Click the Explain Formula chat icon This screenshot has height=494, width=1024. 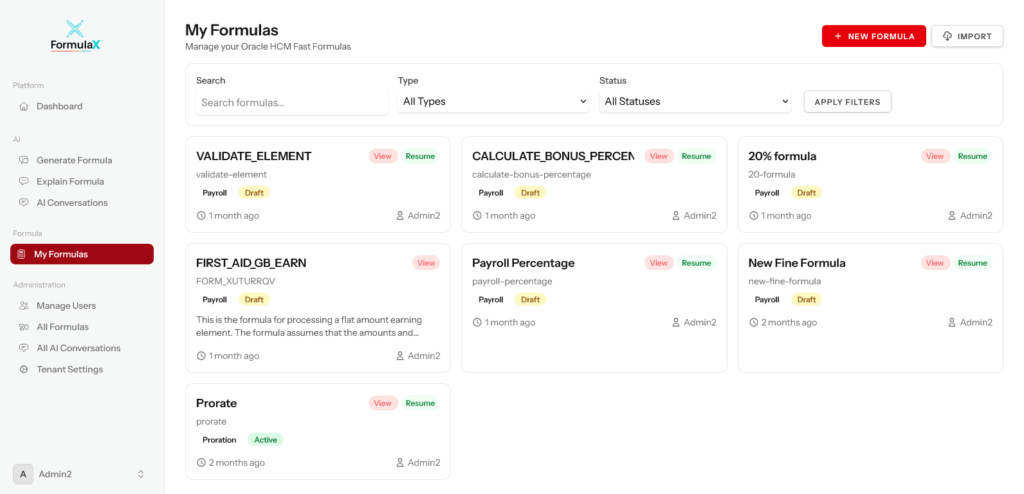coord(24,181)
